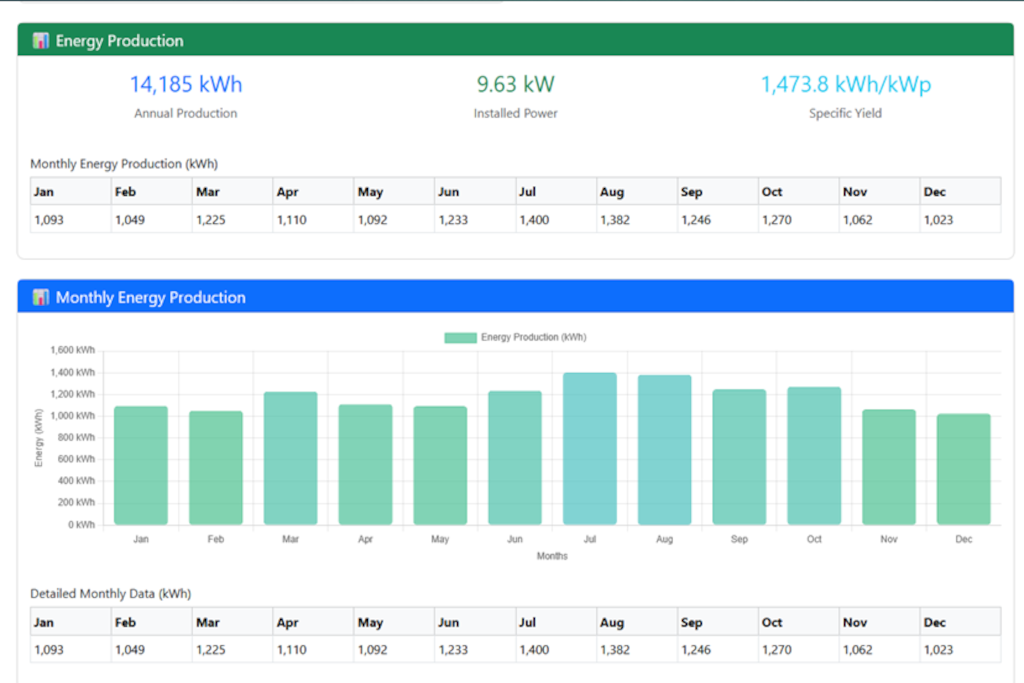Image resolution: width=1024 pixels, height=683 pixels.
Task: Click the Months axis title below the chart
Action: point(552,556)
